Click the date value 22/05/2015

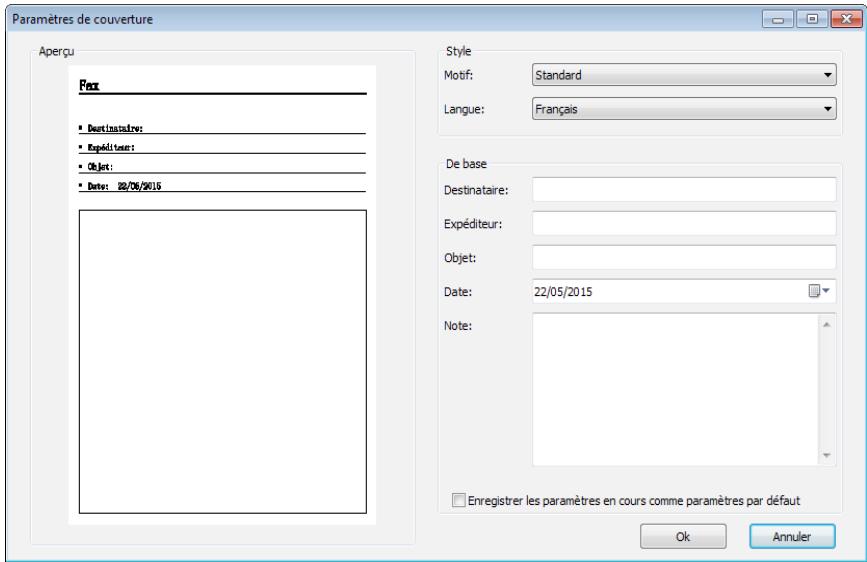tap(563, 292)
